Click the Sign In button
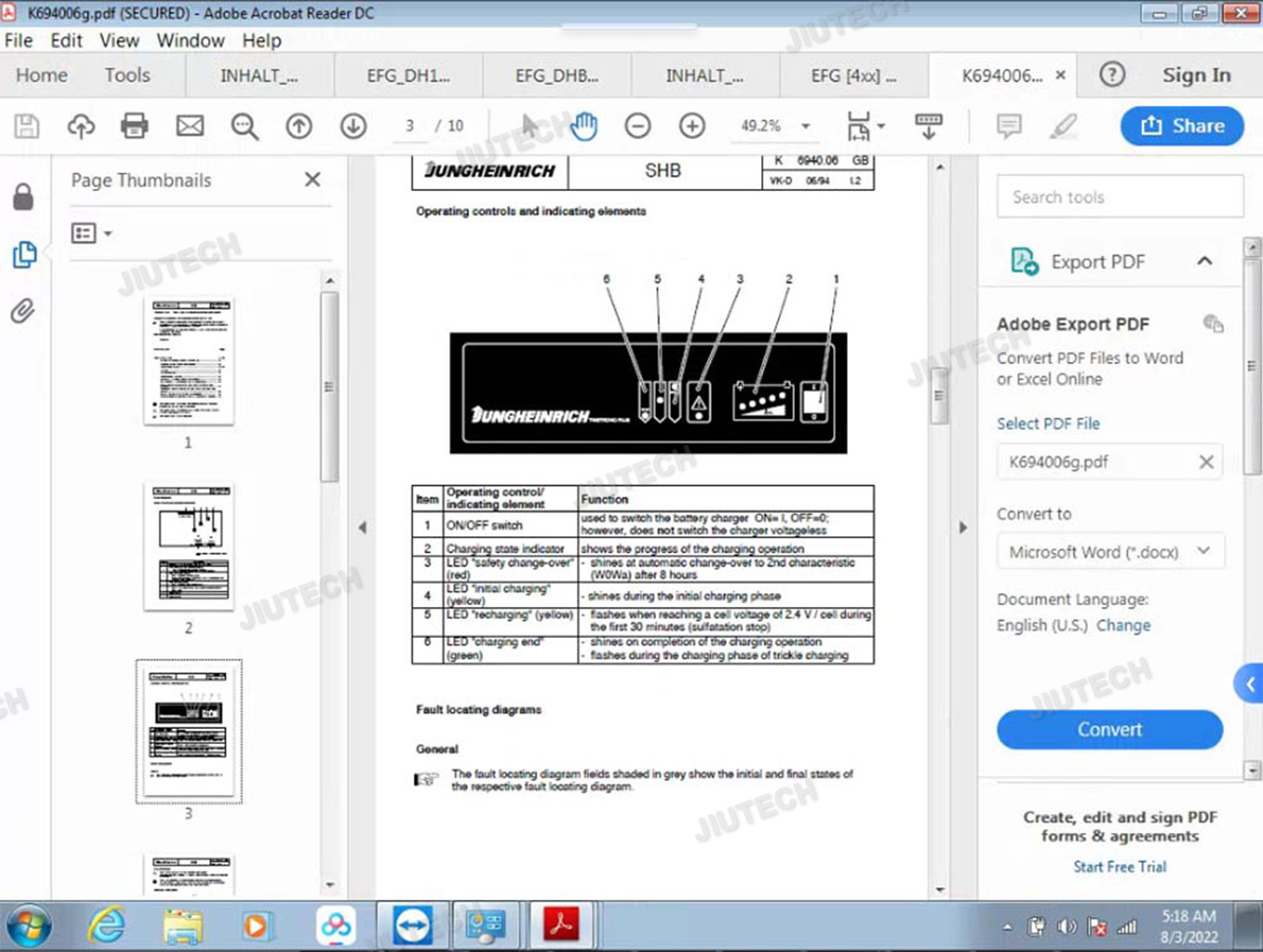Screen dimensions: 1263x952 [x=1196, y=75]
